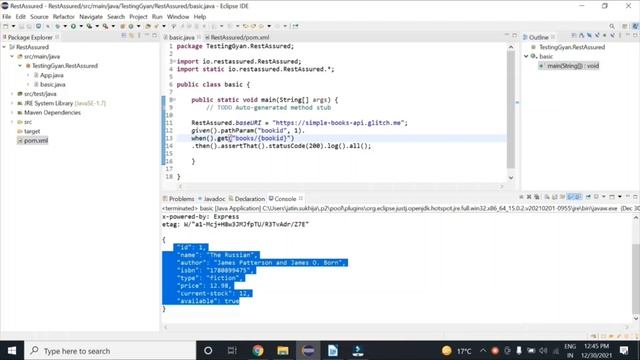Collapse the src/main/java folder

click(x=12, y=56)
